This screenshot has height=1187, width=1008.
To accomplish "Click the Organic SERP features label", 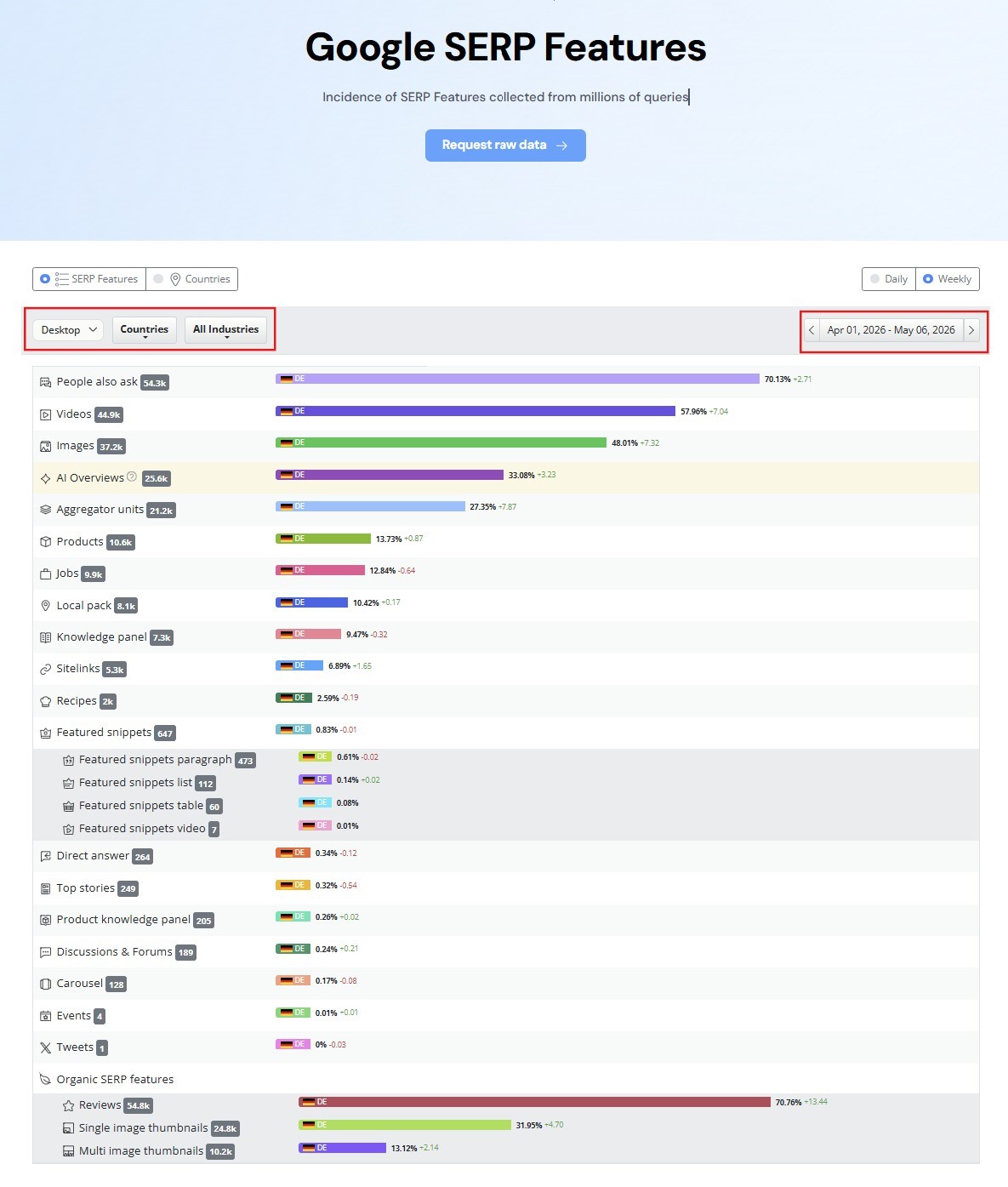I will (x=115, y=1080).
